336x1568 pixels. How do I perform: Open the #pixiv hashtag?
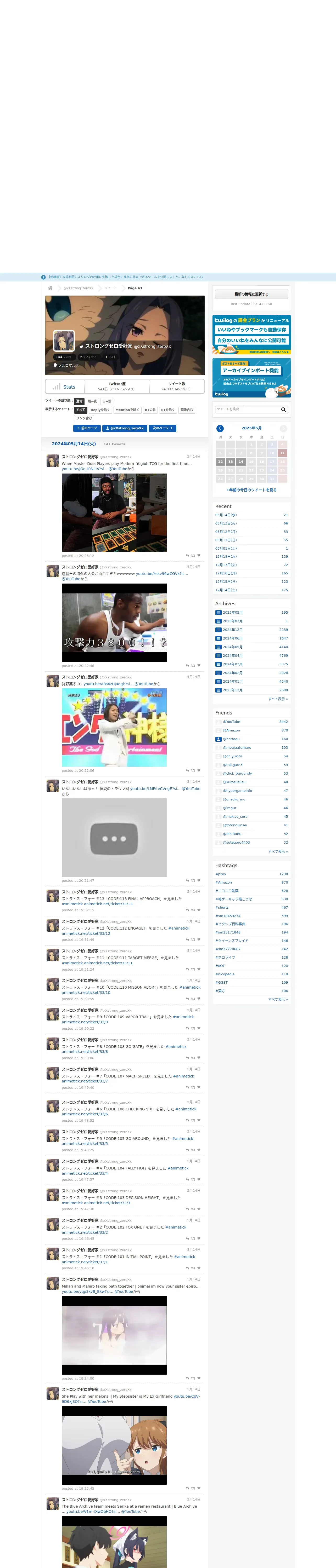(x=221, y=874)
